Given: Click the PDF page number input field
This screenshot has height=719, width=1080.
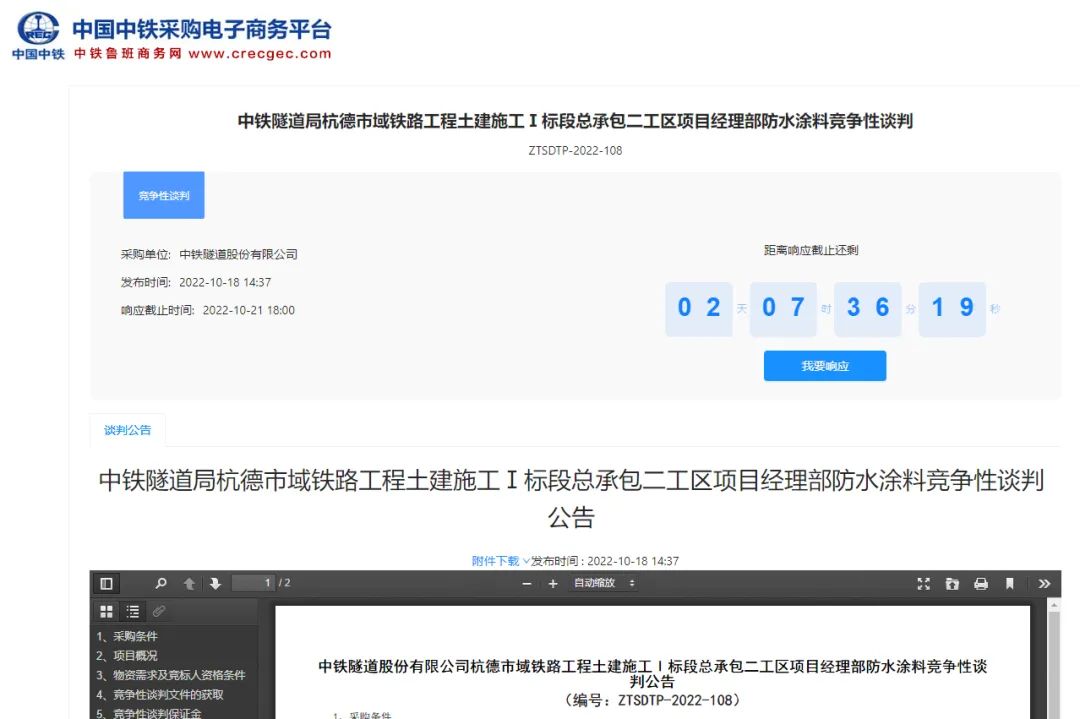Looking at the screenshot, I should pyautogui.click(x=253, y=583).
